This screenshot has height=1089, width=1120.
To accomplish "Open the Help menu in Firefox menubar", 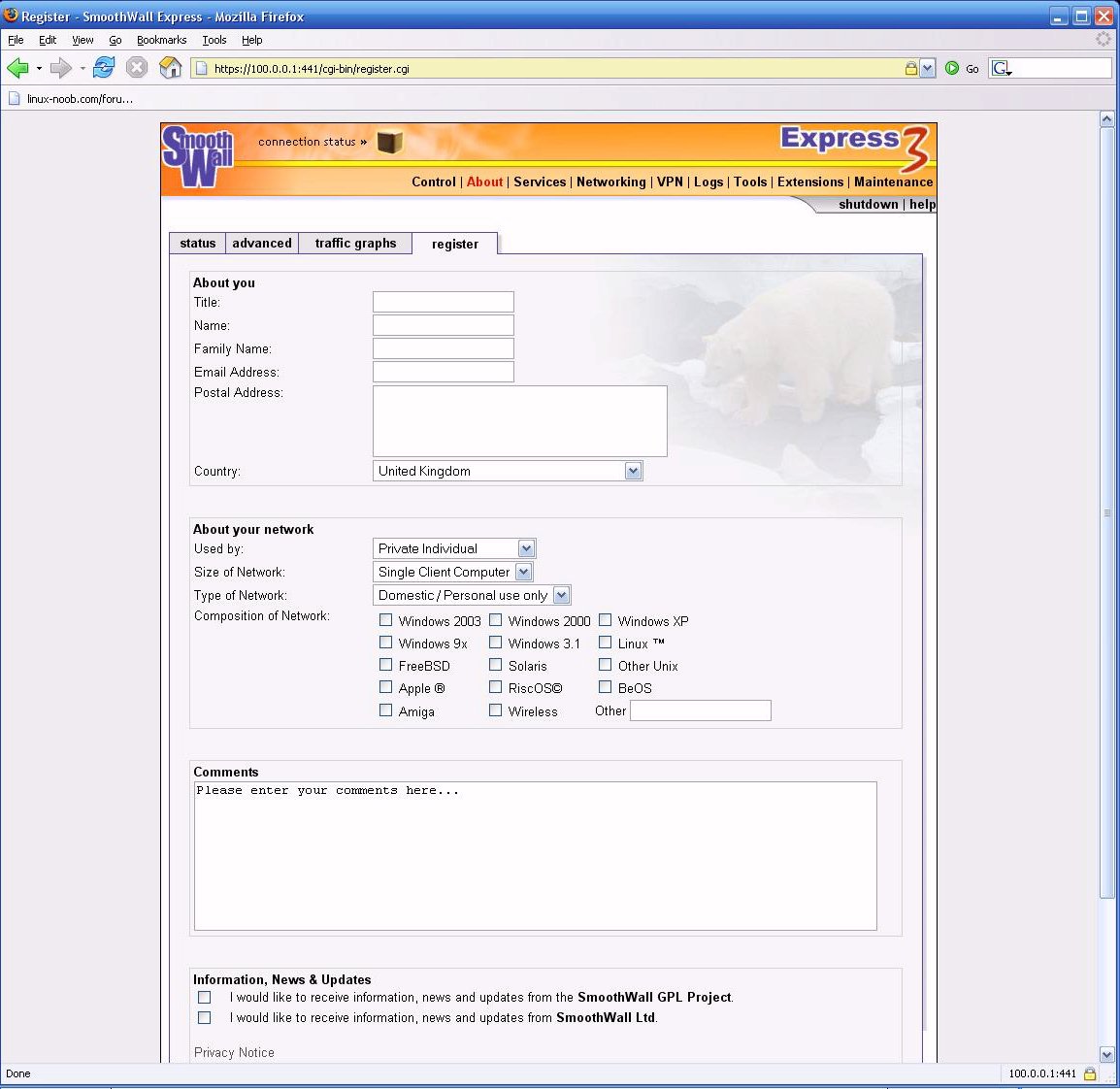I will tap(252, 40).
